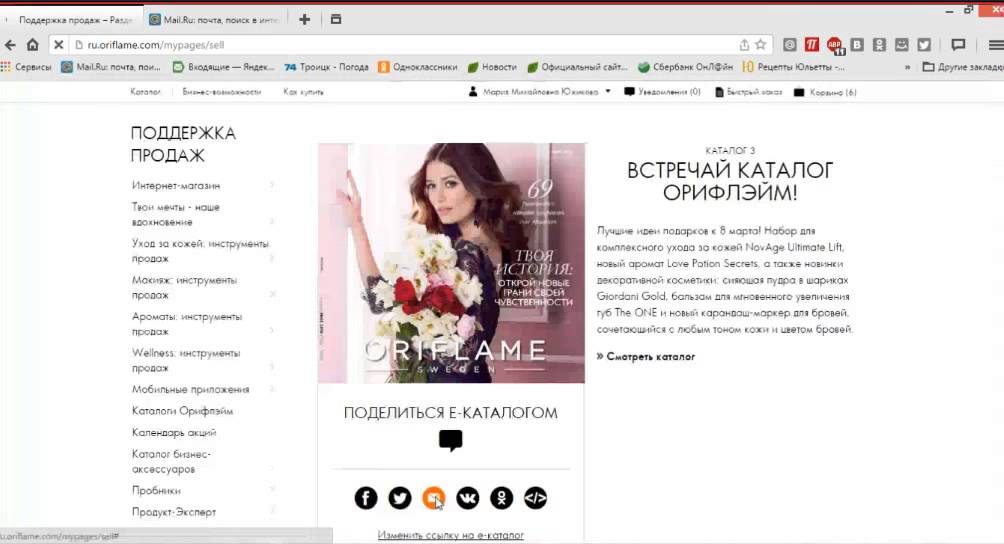
Task: Open the Другие закладки bookmarks folder
Action: coord(962,67)
